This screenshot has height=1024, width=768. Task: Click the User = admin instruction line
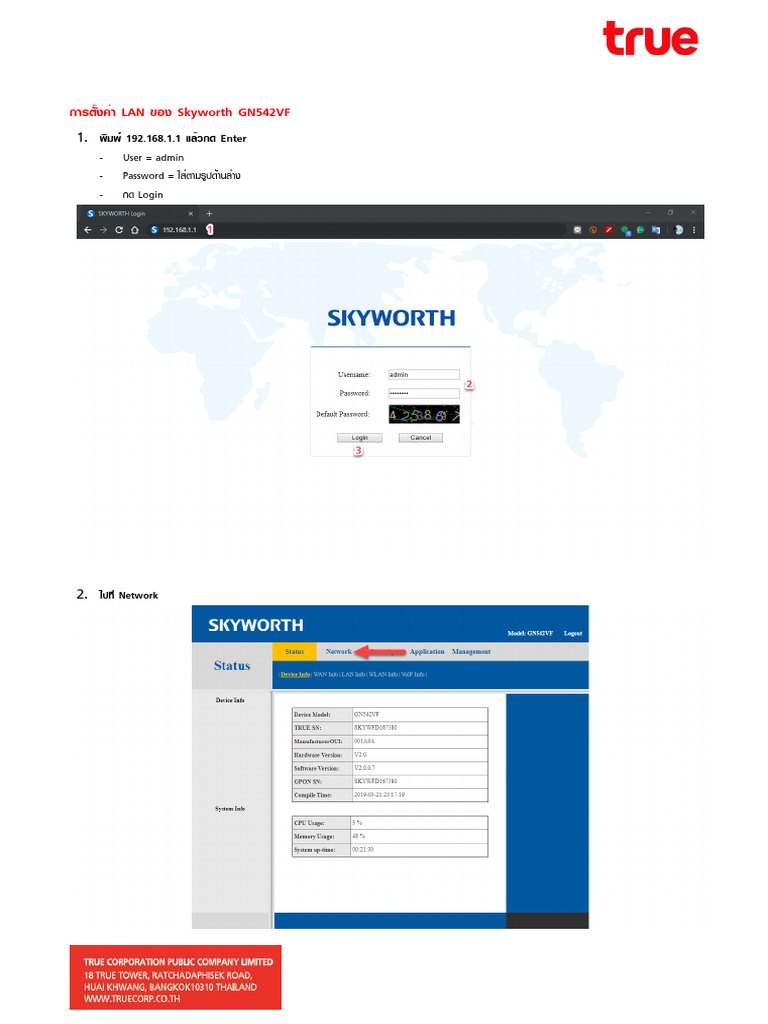click(153, 157)
